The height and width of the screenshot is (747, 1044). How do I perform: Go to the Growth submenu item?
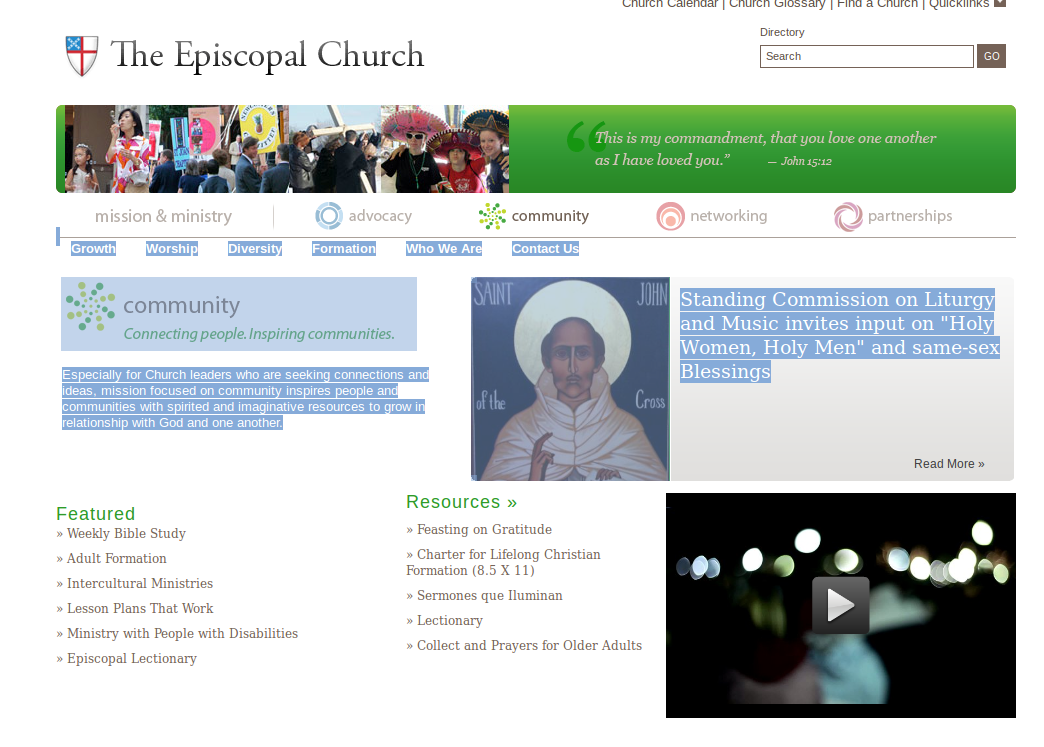(x=93, y=248)
